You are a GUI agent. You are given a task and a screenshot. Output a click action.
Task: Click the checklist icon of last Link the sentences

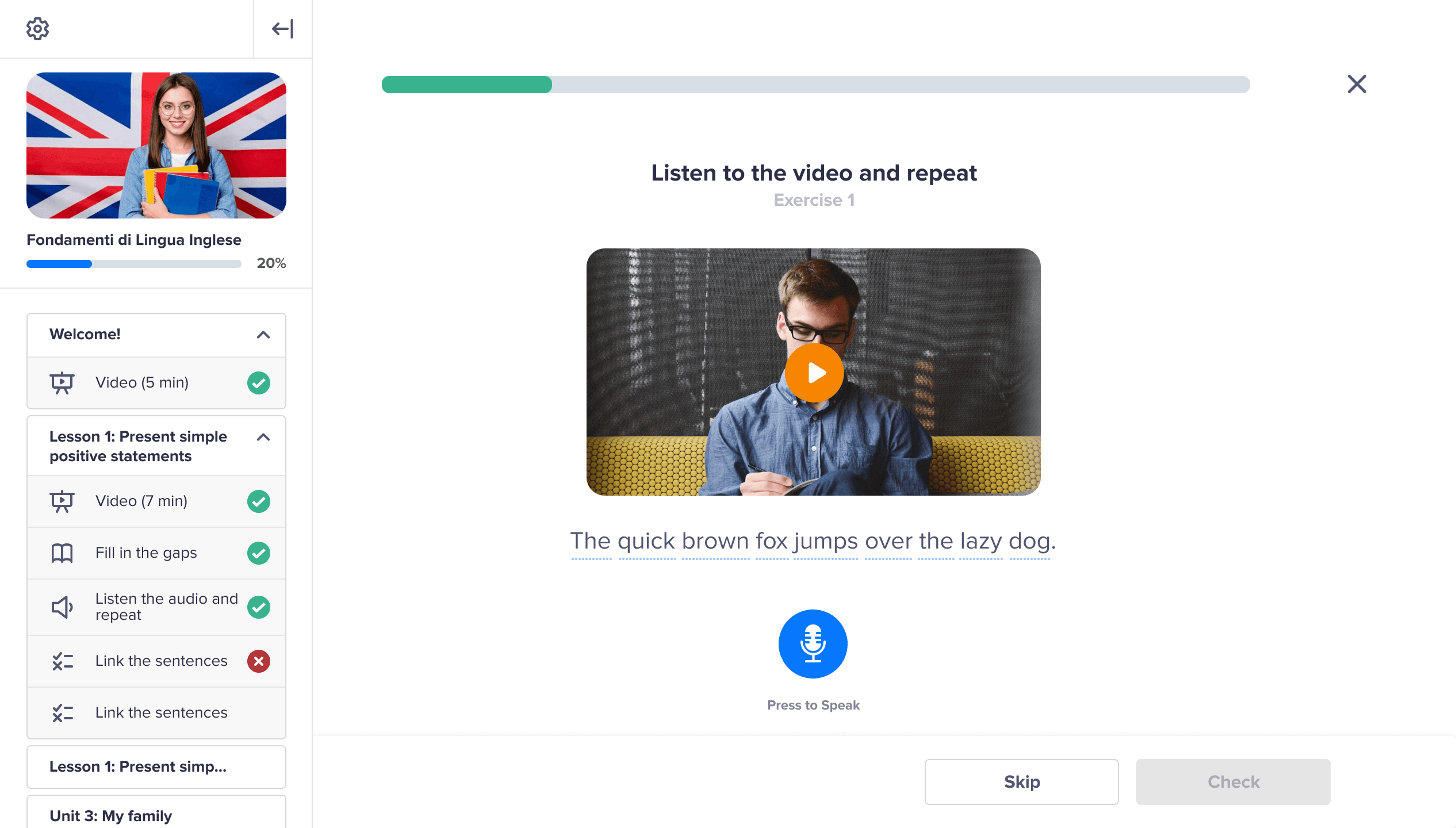click(62, 713)
